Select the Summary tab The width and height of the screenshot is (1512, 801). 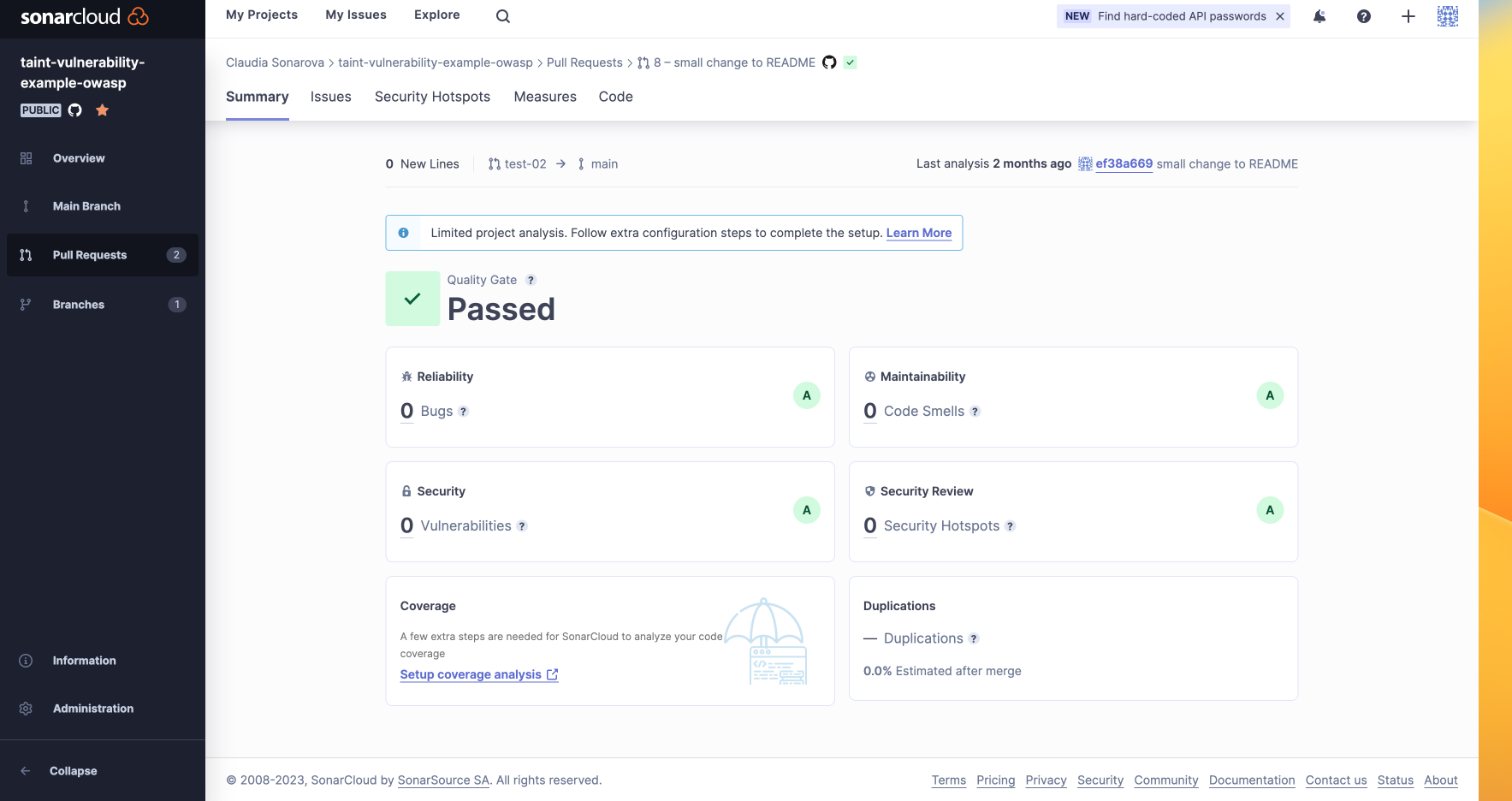pos(258,97)
